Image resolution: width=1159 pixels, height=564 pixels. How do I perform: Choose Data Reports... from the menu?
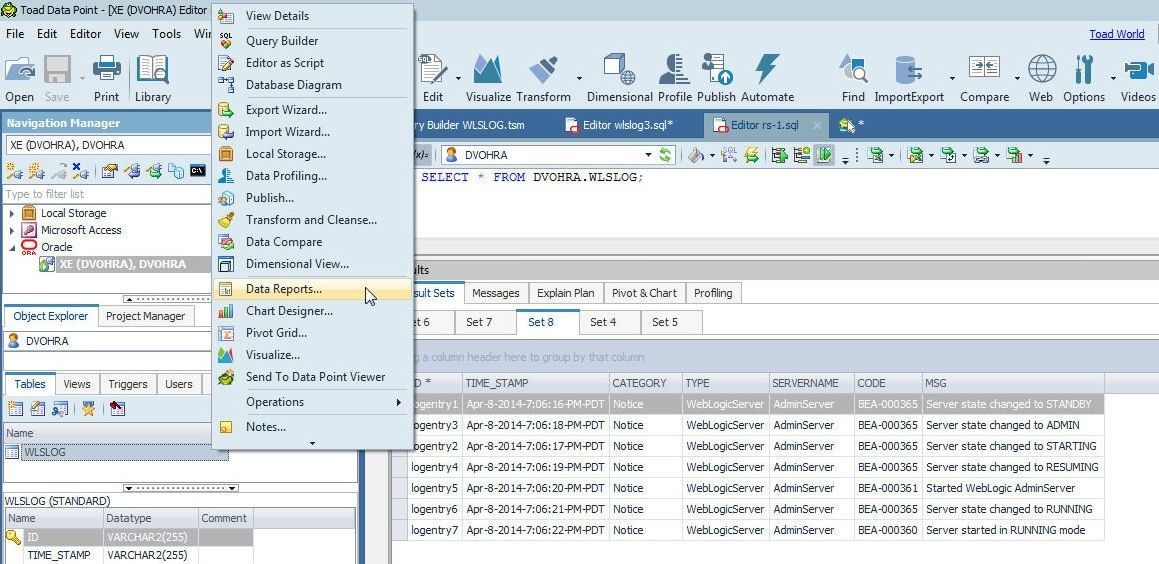(x=311, y=289)
